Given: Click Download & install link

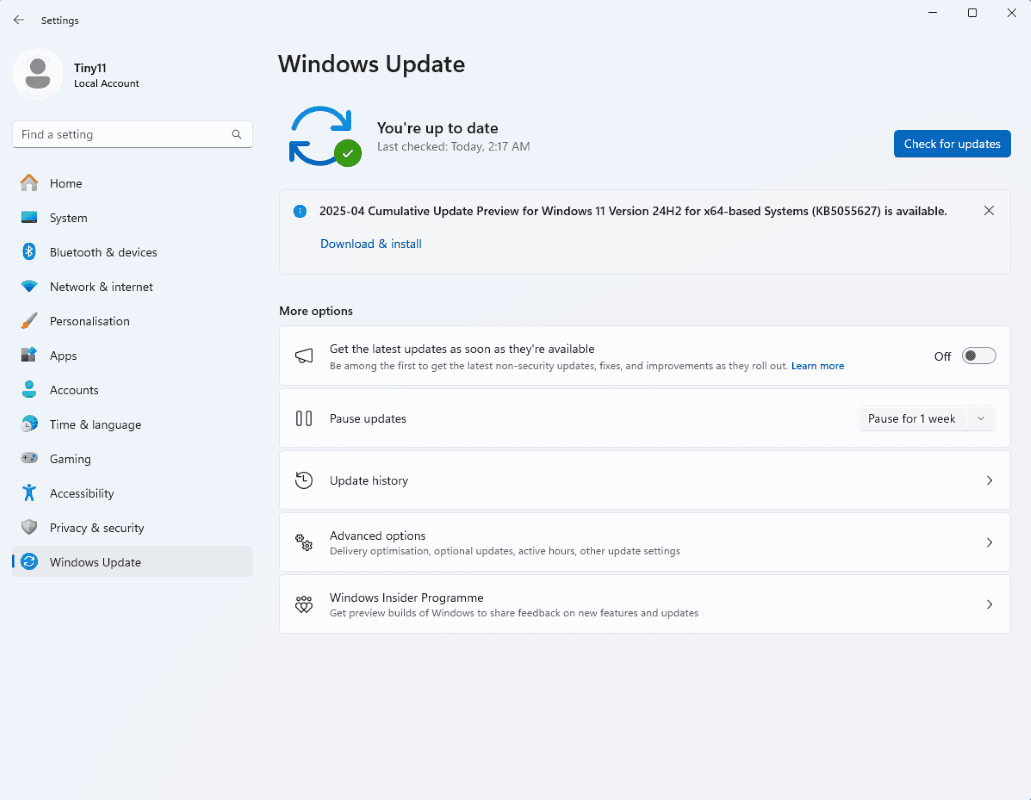Looking at the screenshot, I should click(371, 244).
